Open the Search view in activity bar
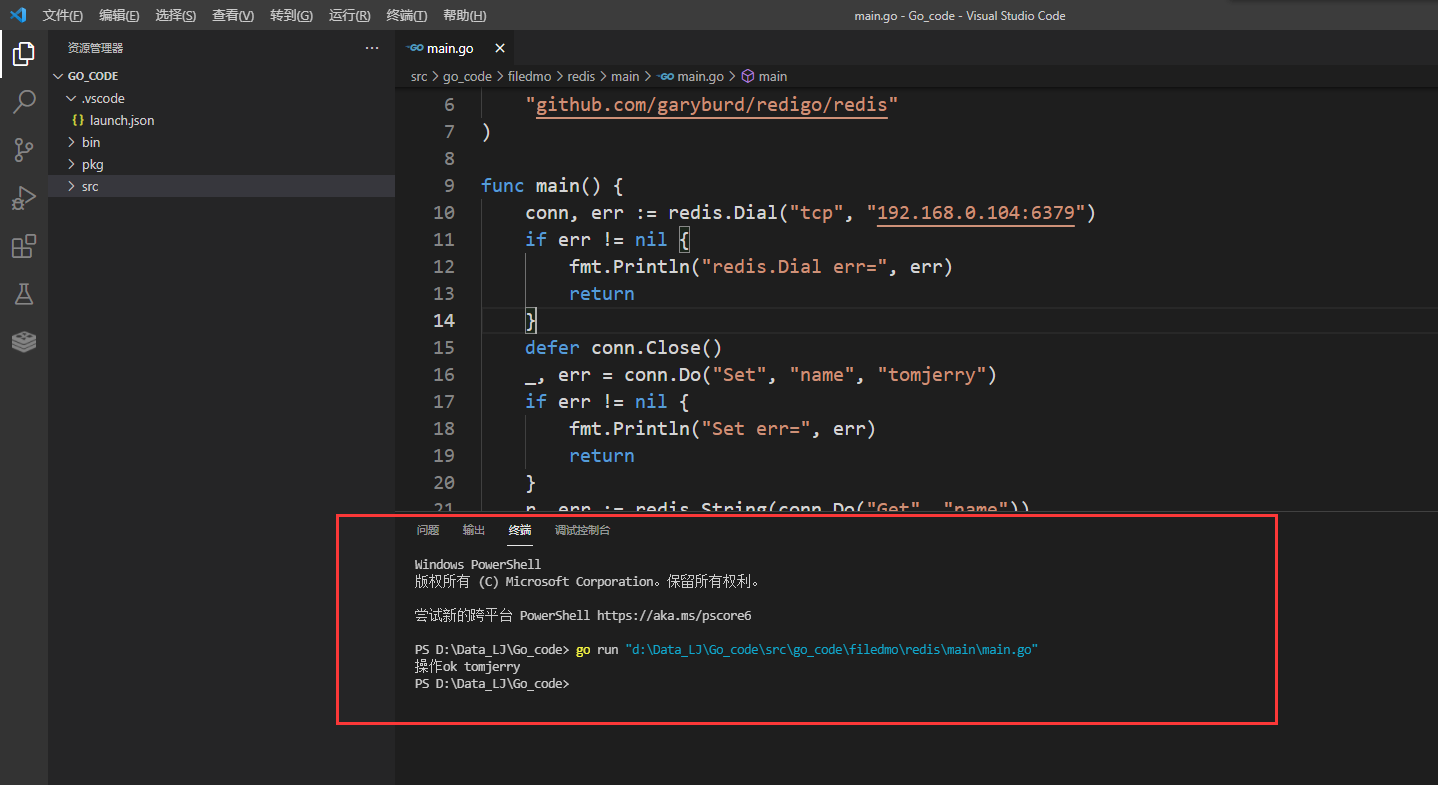Viewport: 1438px width, 785px height. 24,102
